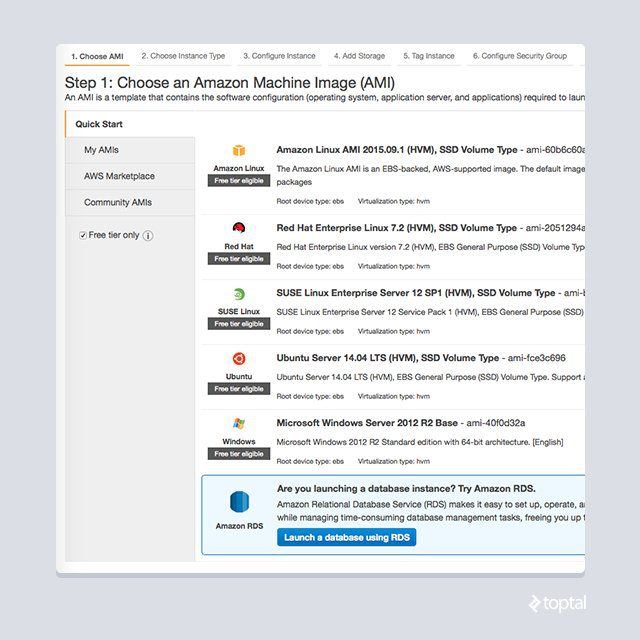This screenshot has width=640, height=640.
Task: Click the Red Hat logo icon
Action: [239, 228]
